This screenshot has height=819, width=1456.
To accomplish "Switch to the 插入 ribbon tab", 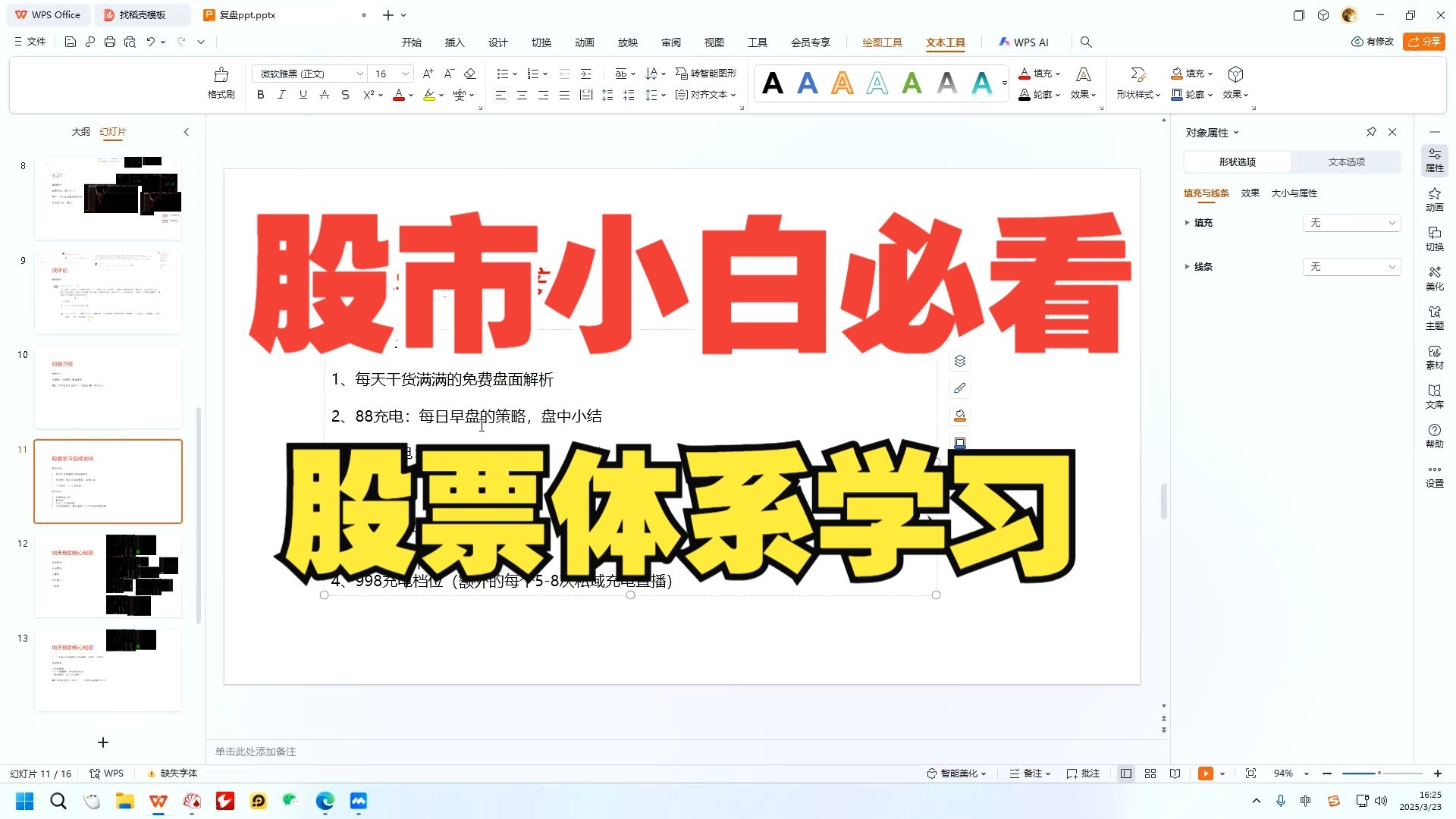I will [454, 42].
